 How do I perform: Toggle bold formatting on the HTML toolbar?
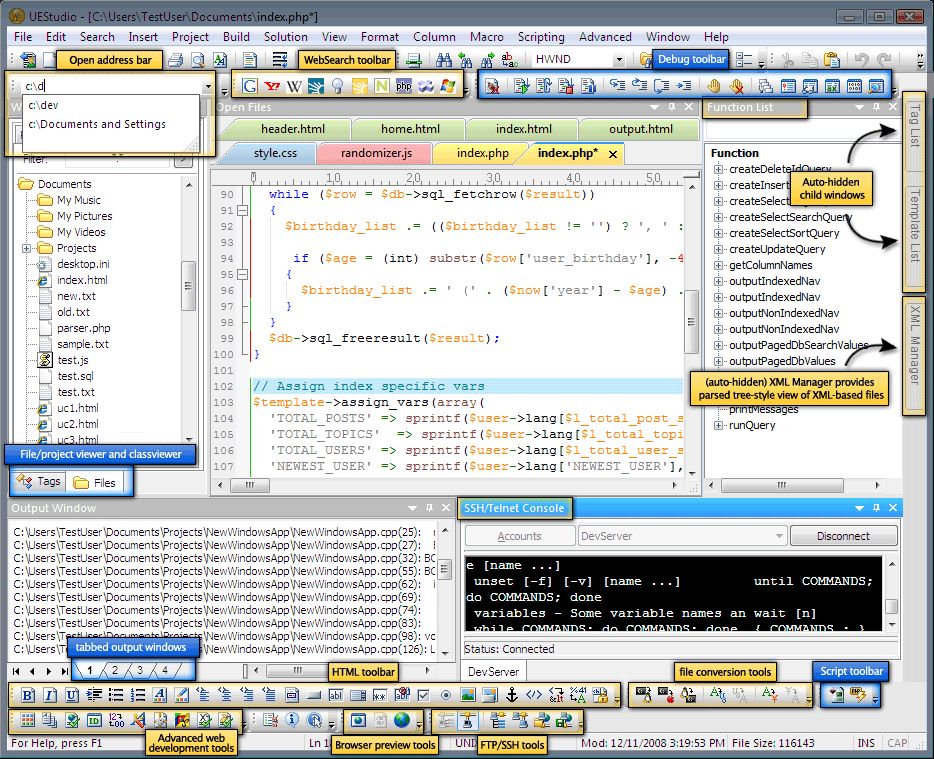[x=26, y=694]
